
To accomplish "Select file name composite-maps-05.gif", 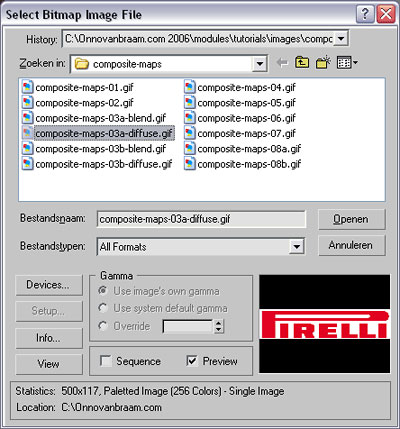I will click(x=246, y=103).
